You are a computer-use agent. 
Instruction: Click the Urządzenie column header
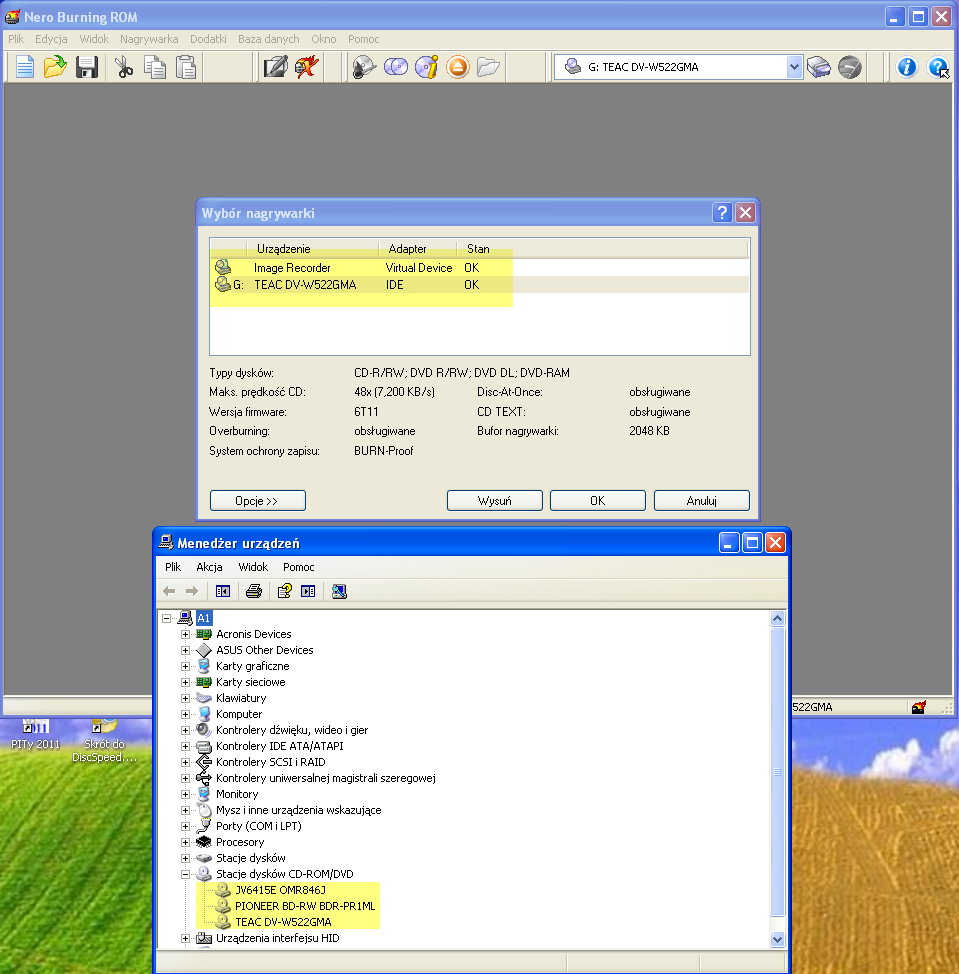312,249
